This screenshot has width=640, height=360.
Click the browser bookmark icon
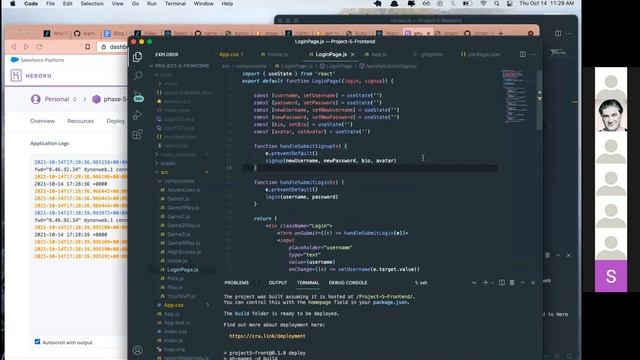pos(87,47)
